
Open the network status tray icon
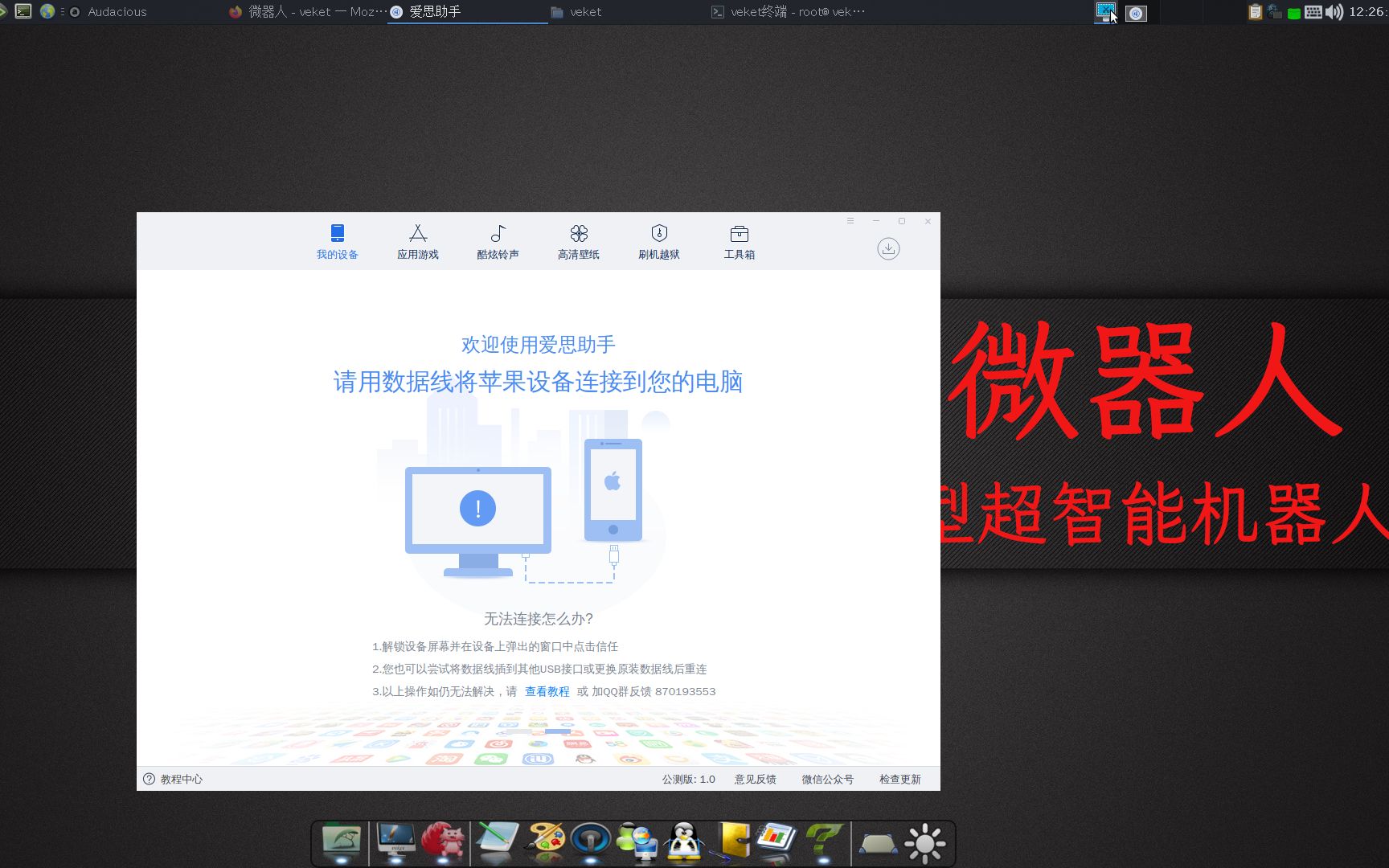click(x=1274, y=12)
